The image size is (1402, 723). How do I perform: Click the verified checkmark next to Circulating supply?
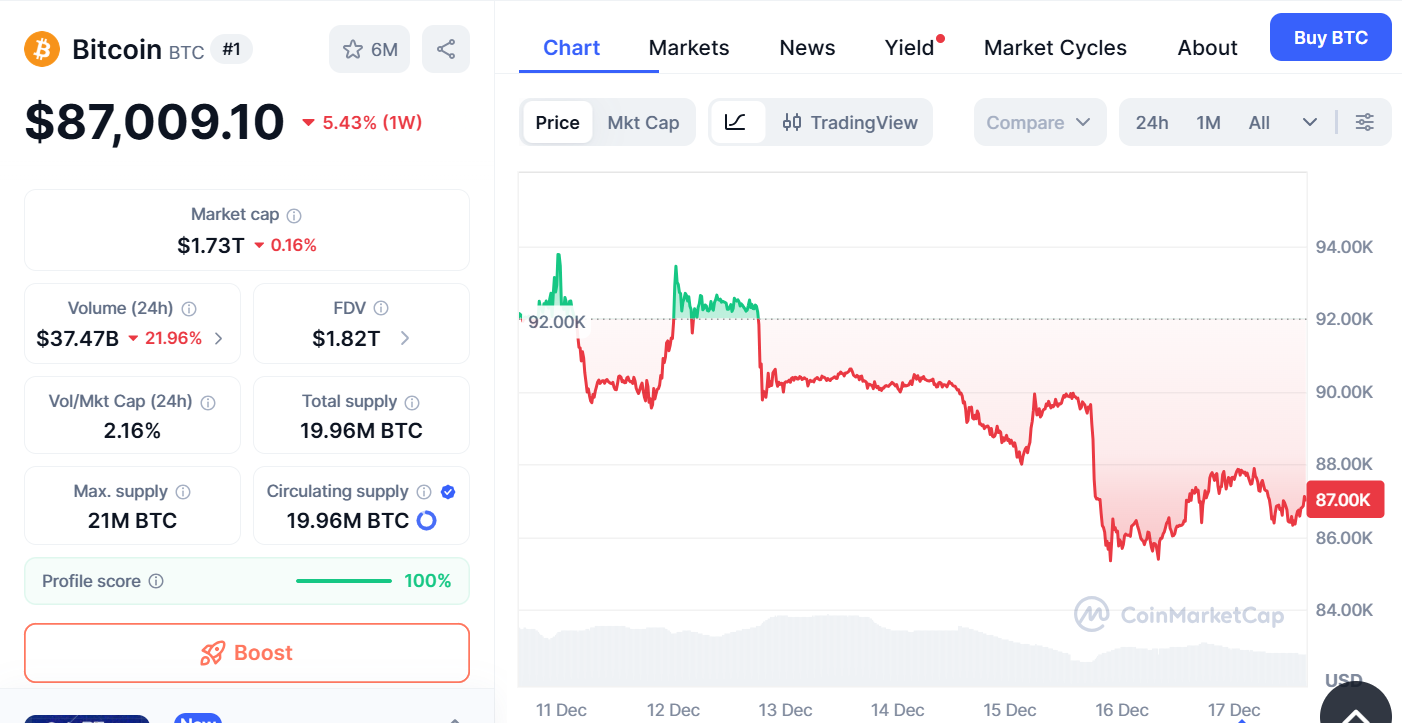[447, 491]
